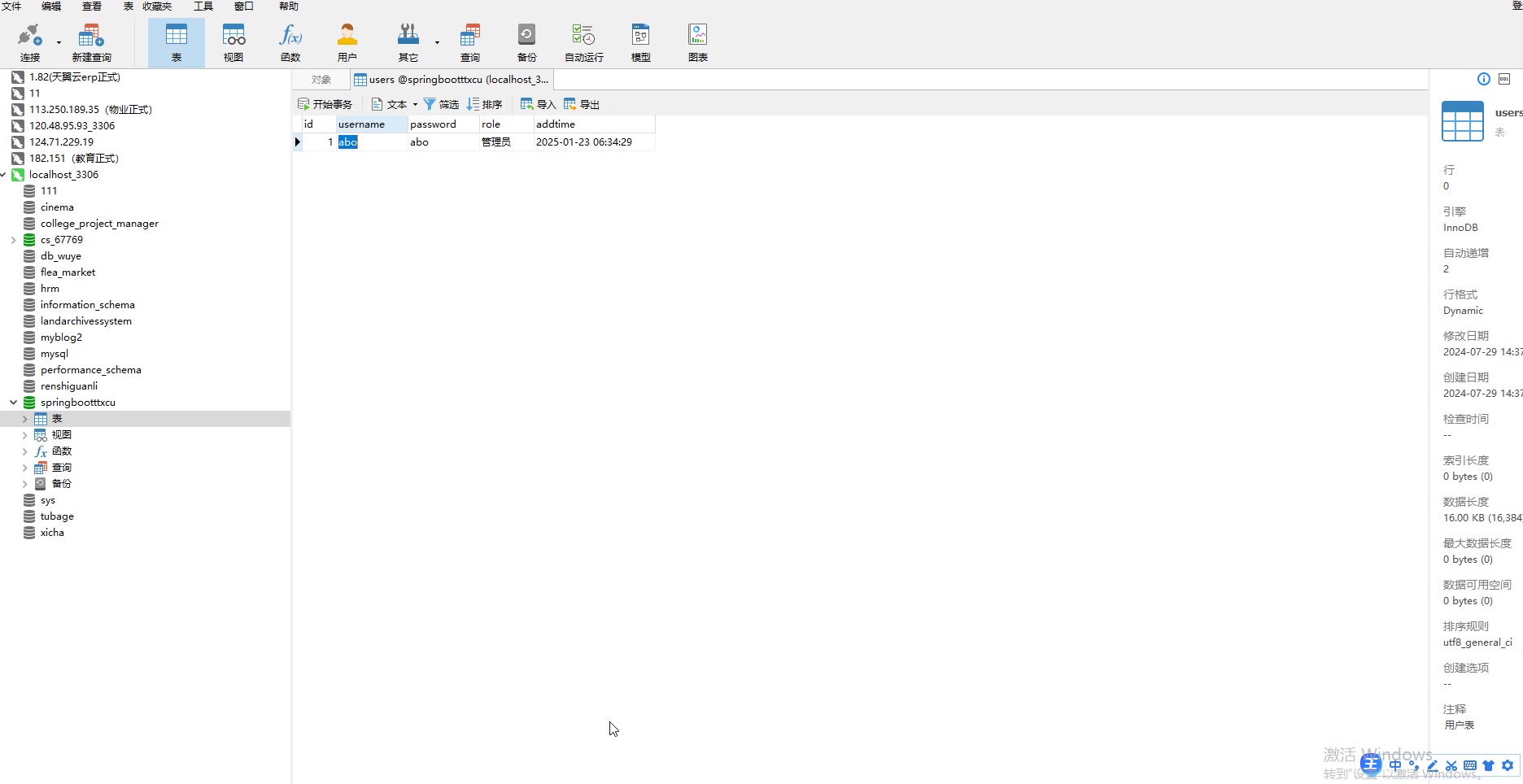Open the 其它 dropdown arrow
Image resolution: width=1523 pixels, height=784 pixels.
tap(437, 42)
